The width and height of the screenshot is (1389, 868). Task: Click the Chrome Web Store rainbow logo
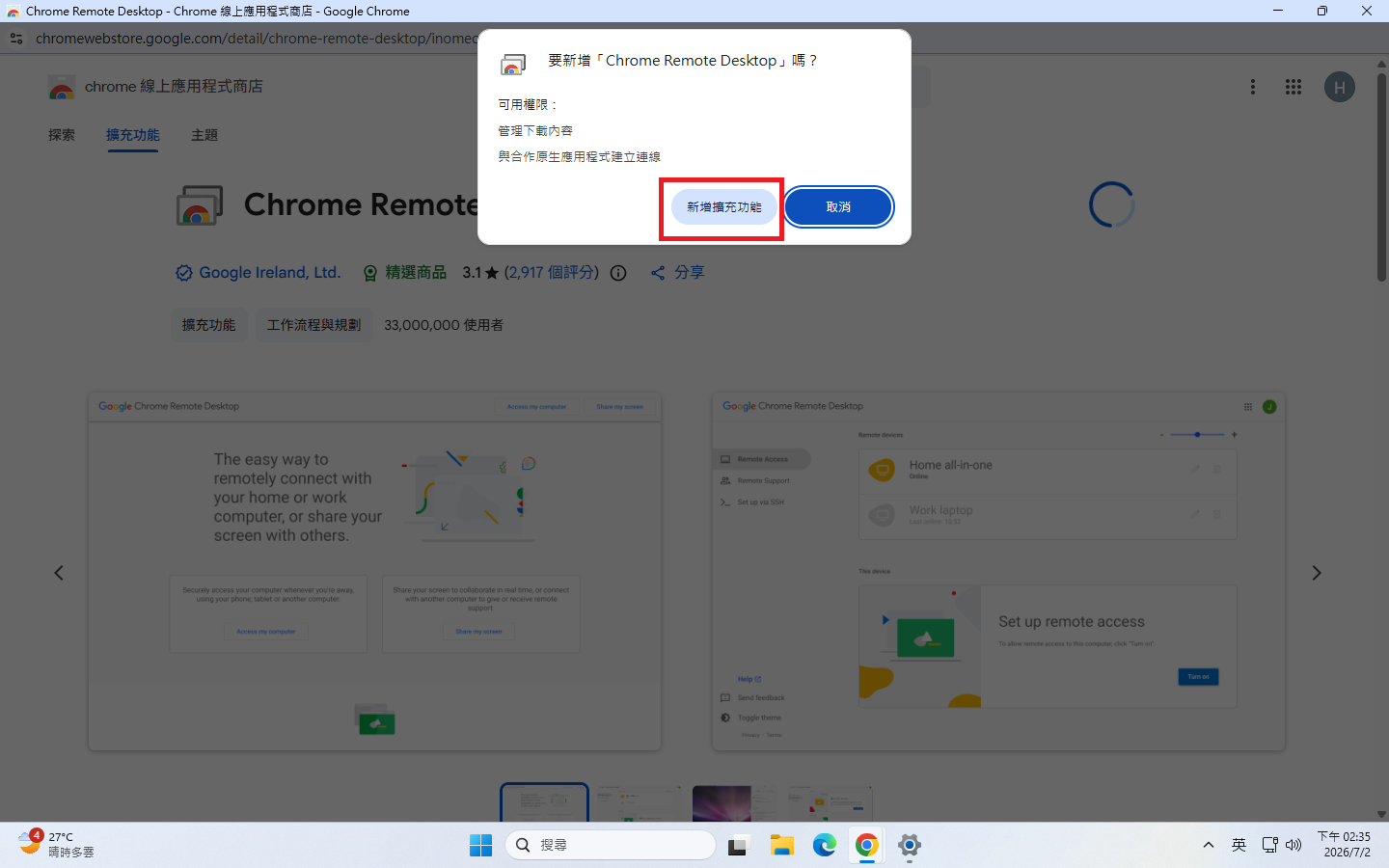[62, 88]
